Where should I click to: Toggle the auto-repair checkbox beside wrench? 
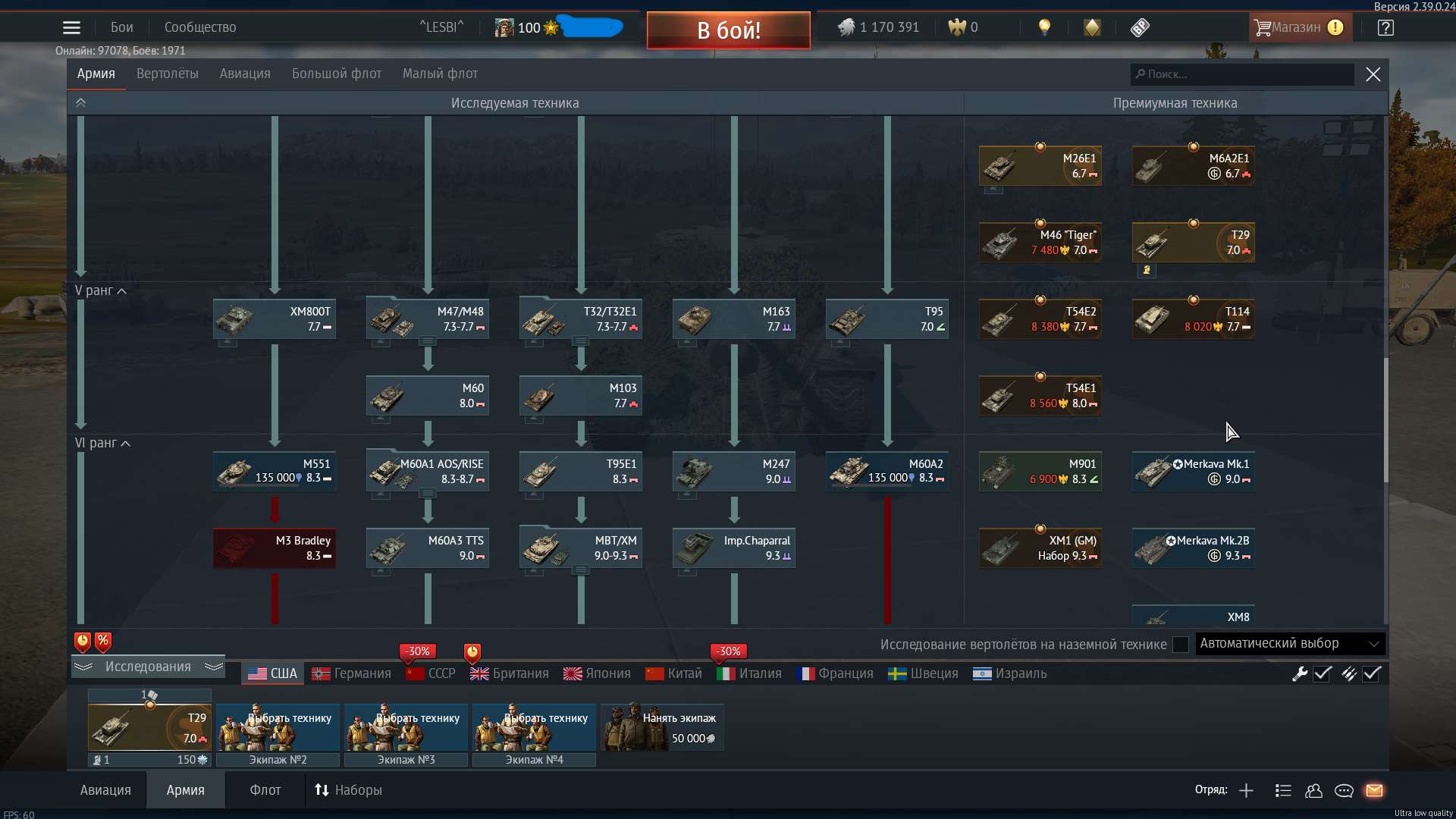(x=1323, y=673)
